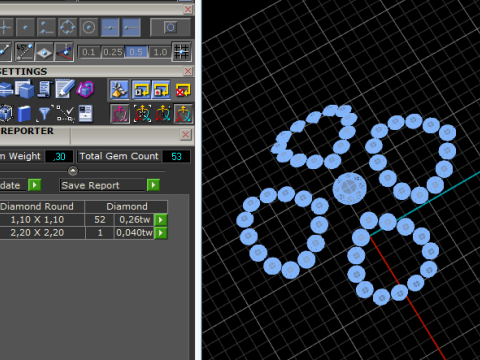Click the quantity cell showing 1
This screenshot has height=360, width=480.
pyautogui.click(x=100, y=233)
